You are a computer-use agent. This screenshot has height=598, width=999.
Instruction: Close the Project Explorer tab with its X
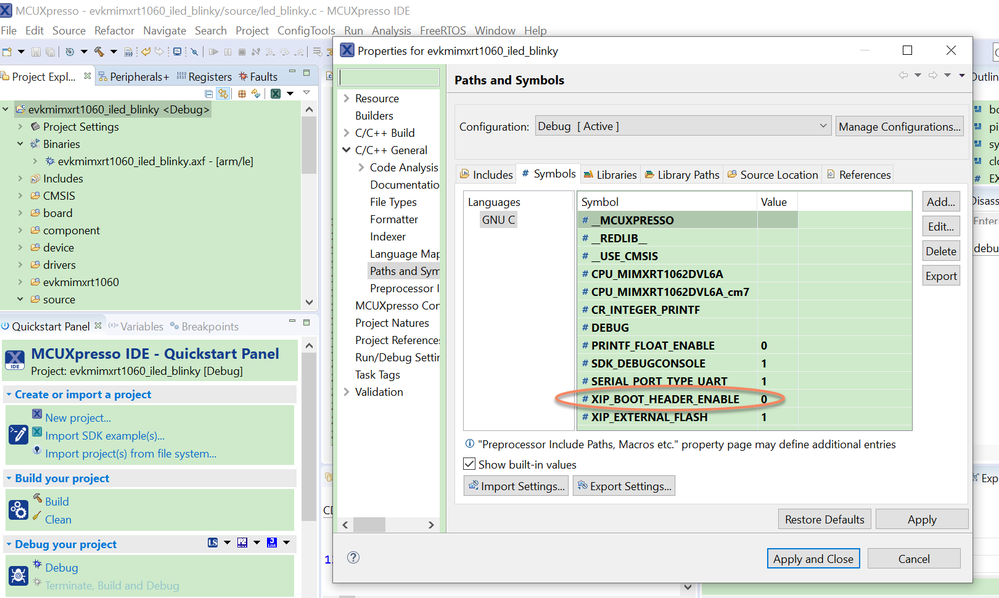pyautogui.click(x=87, y=76)
